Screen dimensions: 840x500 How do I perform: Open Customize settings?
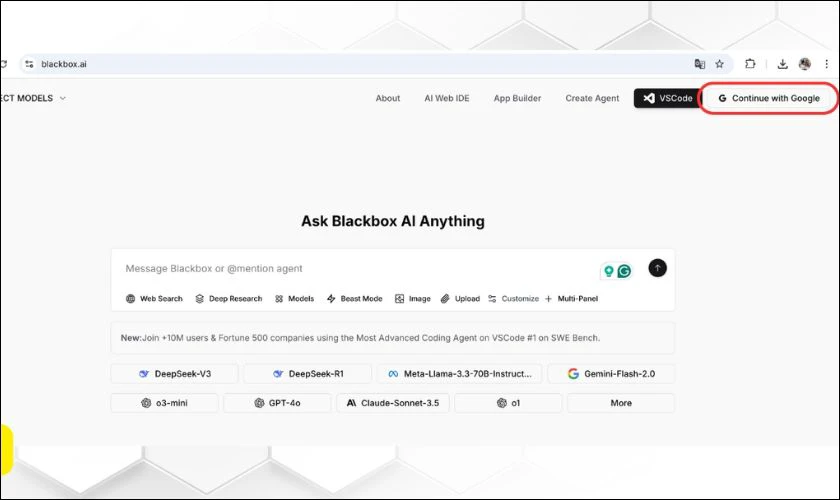[x=514, y=298]
